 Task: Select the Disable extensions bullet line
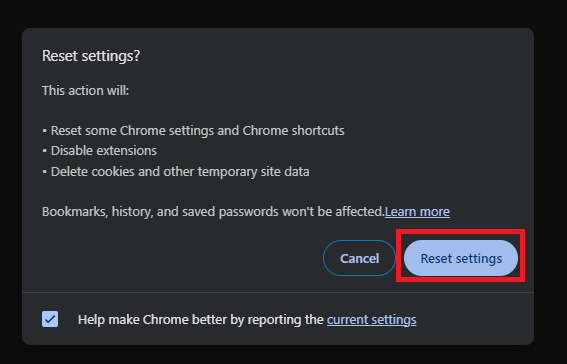click(x=99, y=151)
